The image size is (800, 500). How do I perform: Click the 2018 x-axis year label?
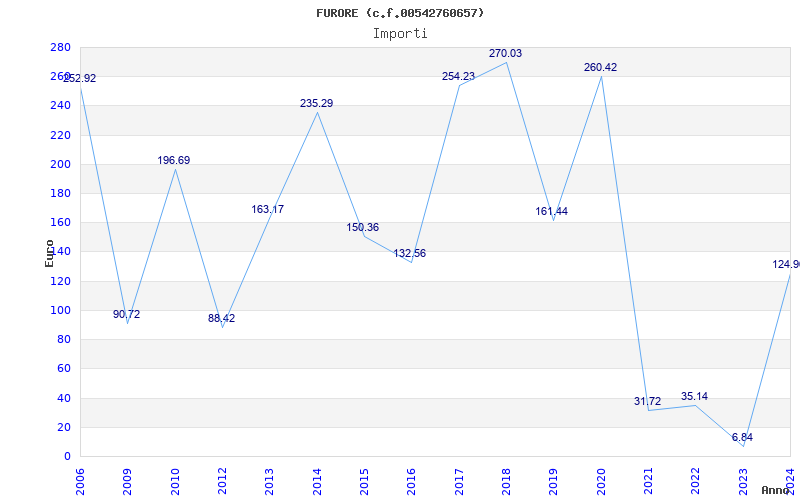tap(507, 482)
